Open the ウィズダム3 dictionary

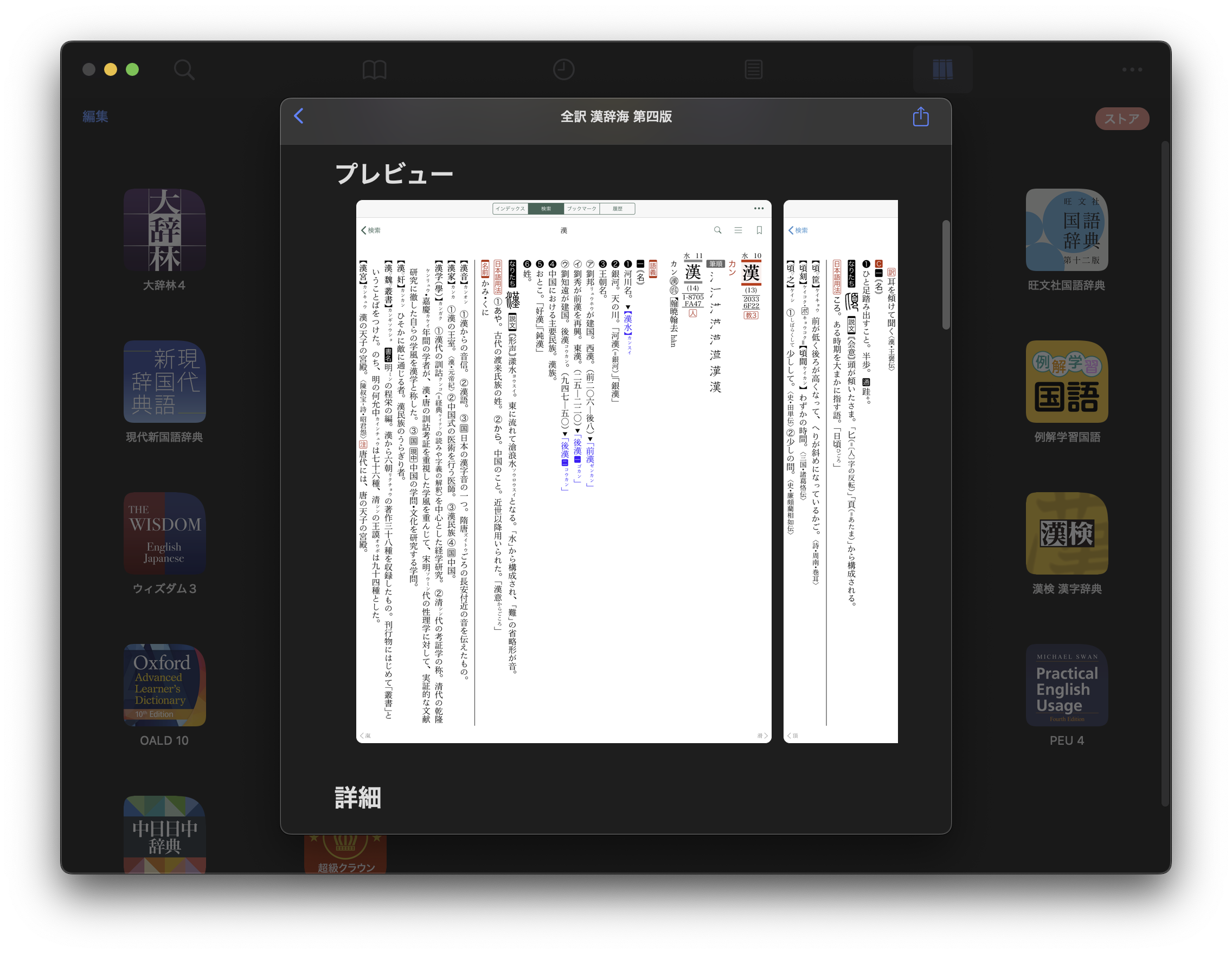pos(164,533)
